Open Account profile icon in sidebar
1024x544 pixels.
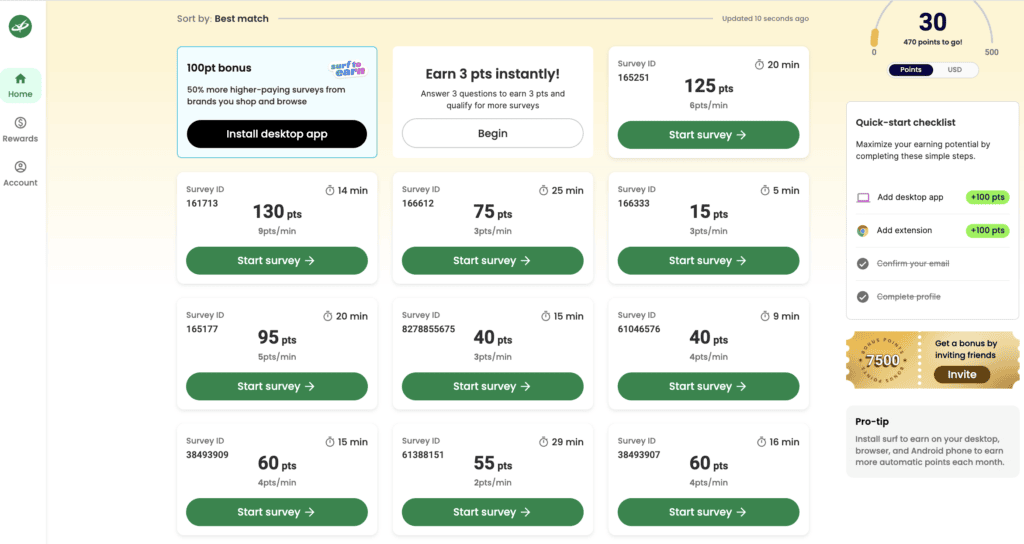coord(20,167)
